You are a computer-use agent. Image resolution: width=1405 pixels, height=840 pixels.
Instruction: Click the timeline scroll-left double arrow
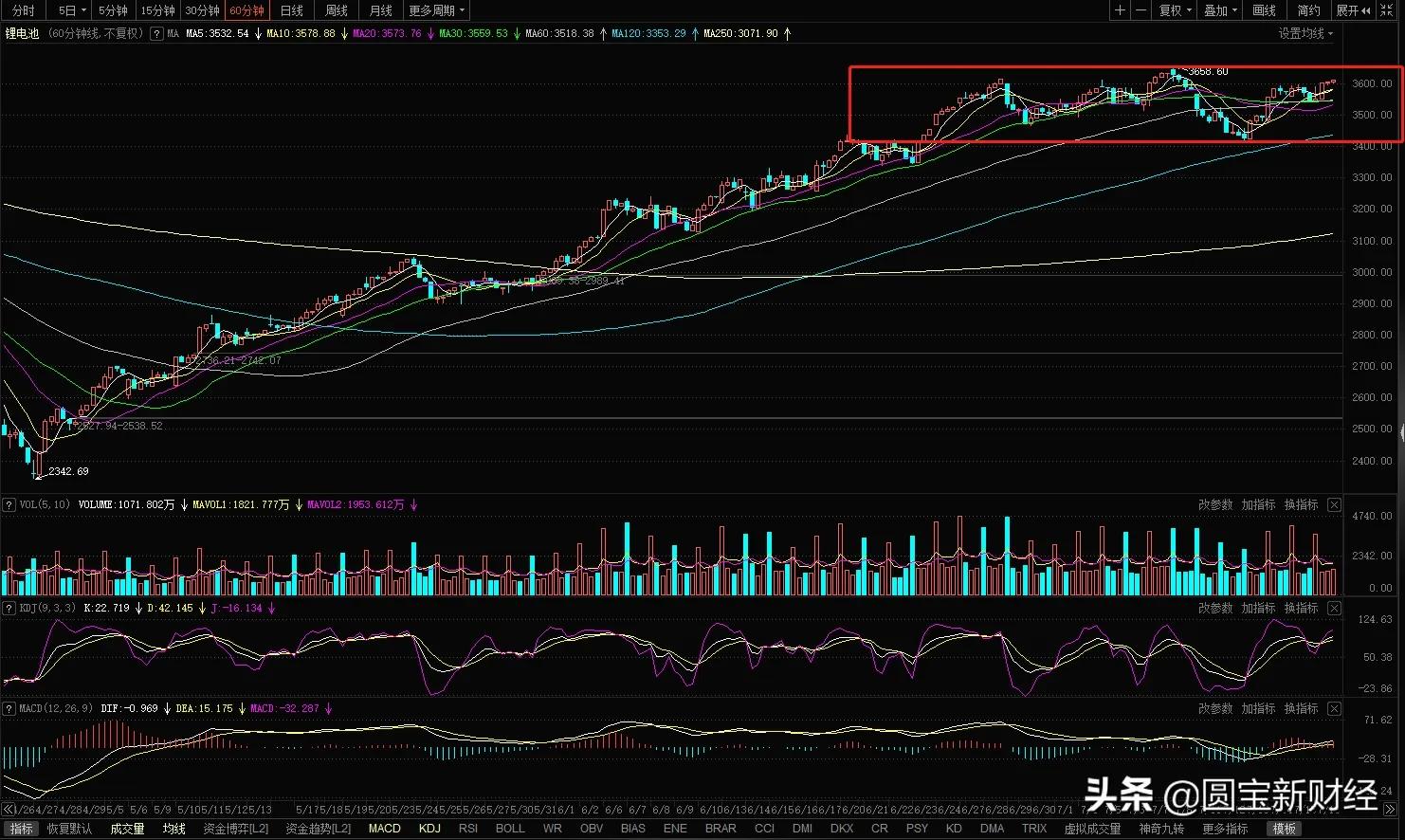pyautogui.click(x=9, y=810)
